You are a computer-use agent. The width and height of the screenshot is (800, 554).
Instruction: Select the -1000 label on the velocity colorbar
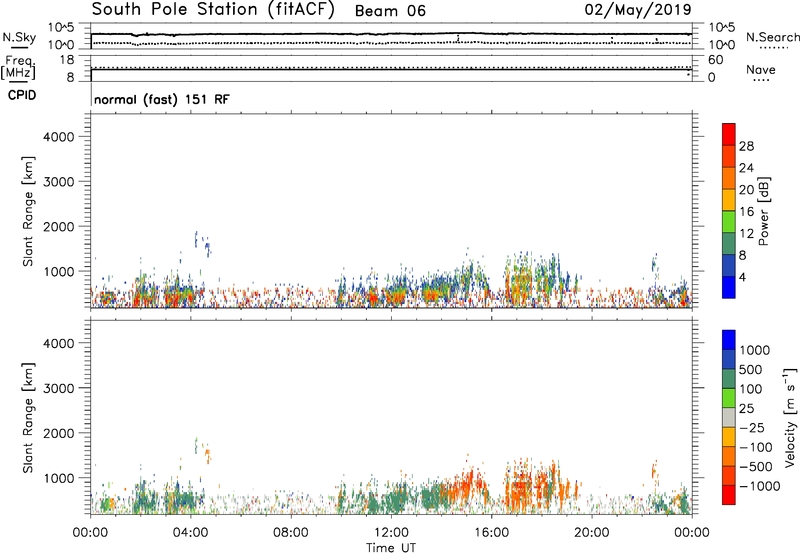coord(759,486)
